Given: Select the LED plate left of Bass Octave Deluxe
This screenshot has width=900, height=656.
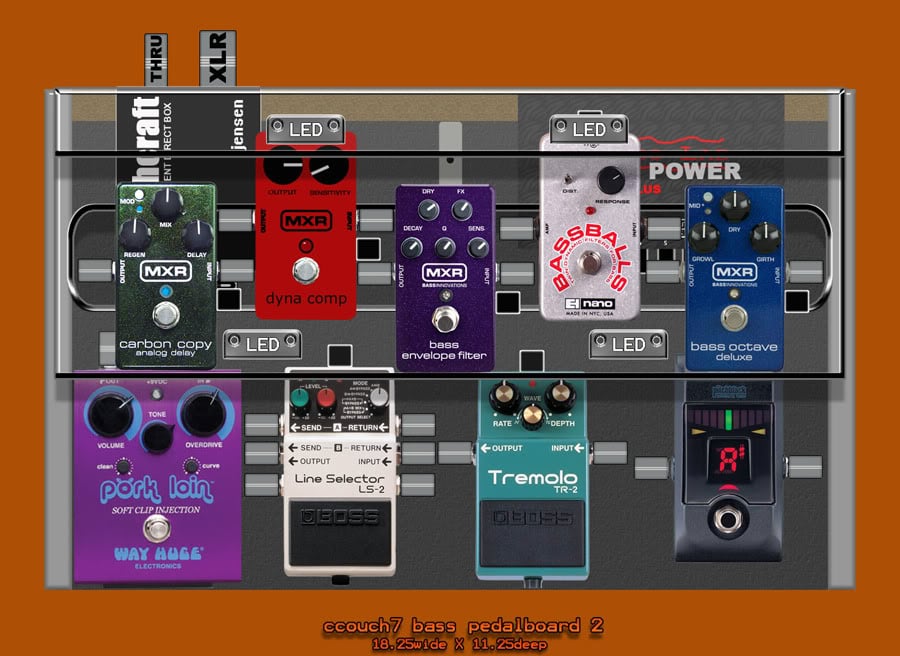Looking at the screenshot, I should click(628, 344).
